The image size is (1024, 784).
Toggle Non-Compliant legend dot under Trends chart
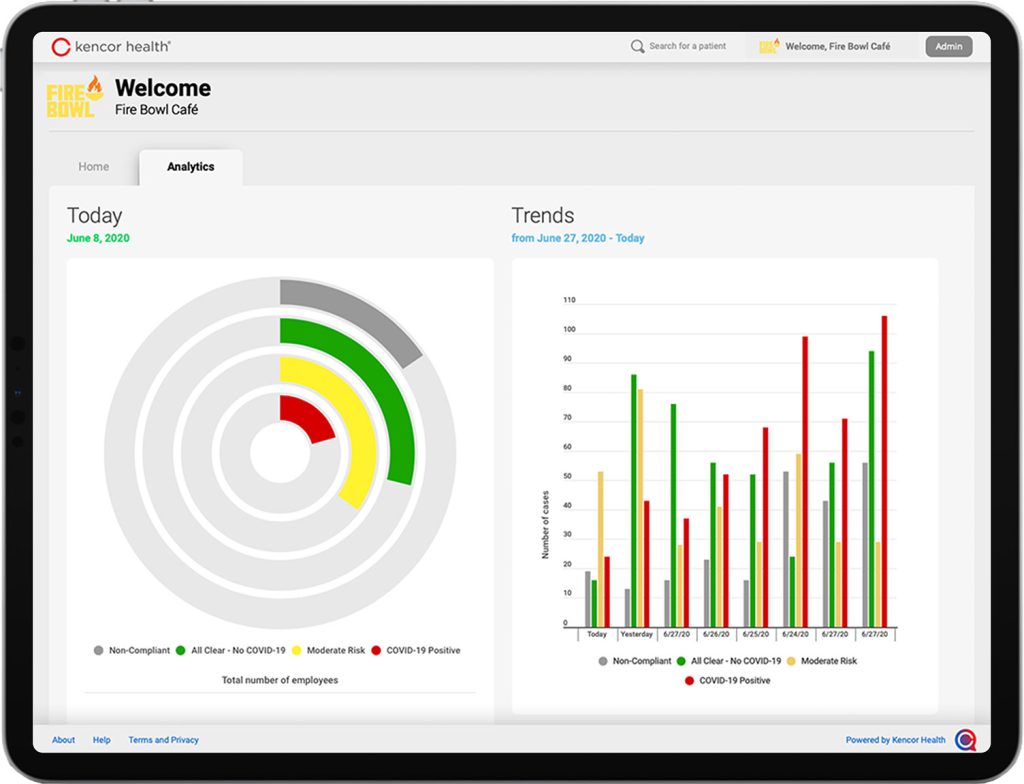[x=602, y=661]
